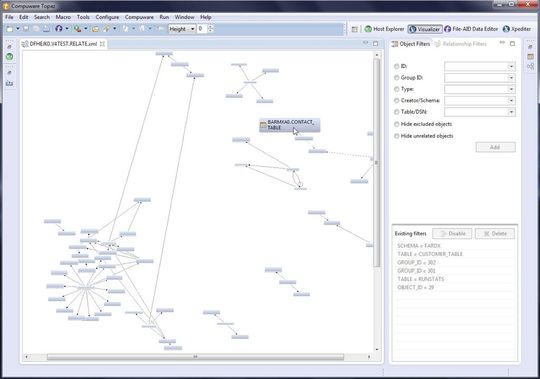The image size is (540, 379).
Task: Open the Window menu
Action: (185, 17)
